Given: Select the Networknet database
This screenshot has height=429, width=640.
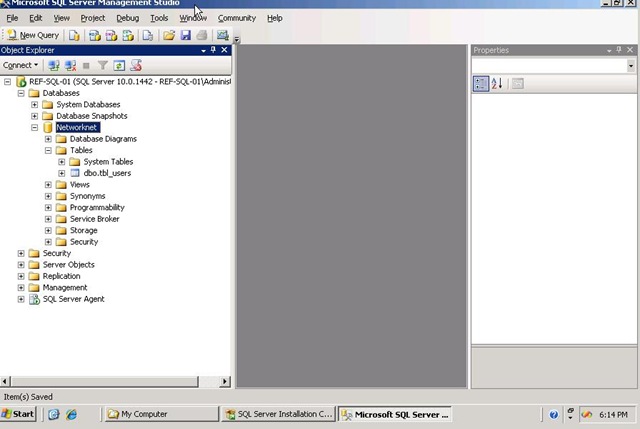Looking at the screenshot, I should coord(77,127).
